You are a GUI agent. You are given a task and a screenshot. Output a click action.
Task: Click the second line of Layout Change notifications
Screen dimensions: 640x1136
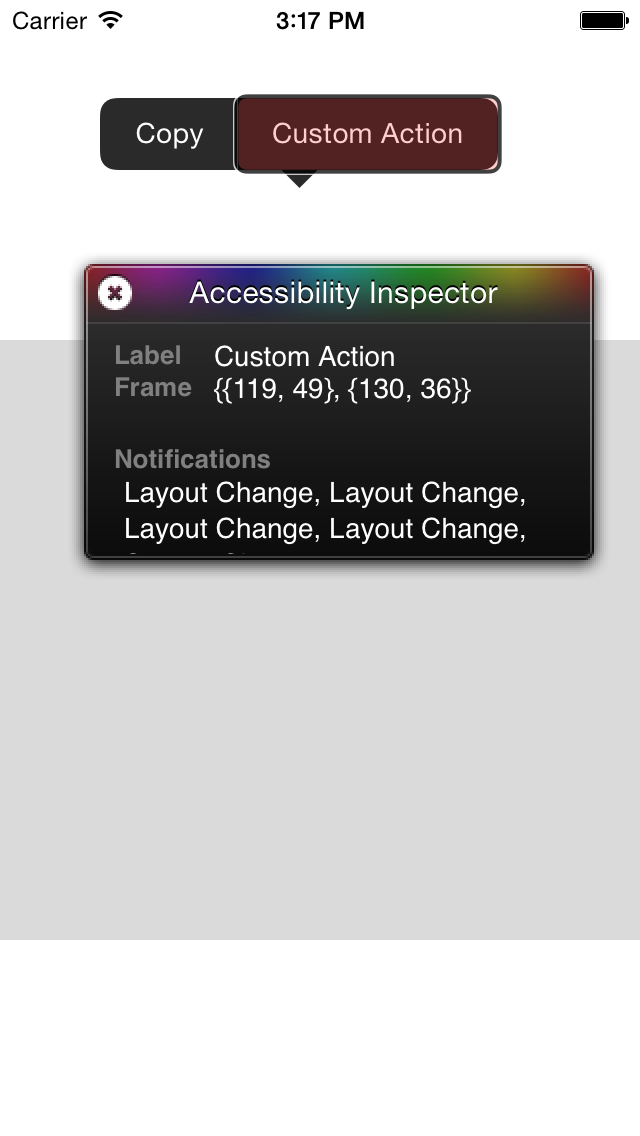(325, 529)
